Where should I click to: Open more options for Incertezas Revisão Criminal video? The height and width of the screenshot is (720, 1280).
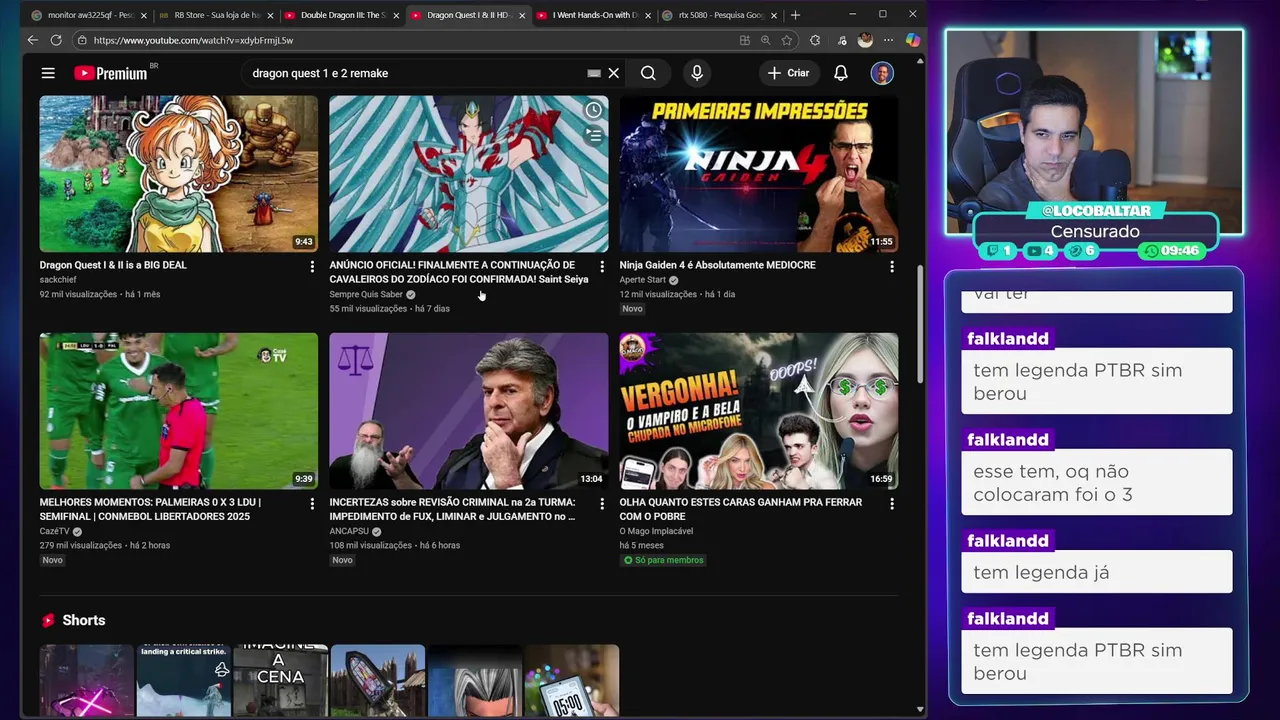coord(602,504)
